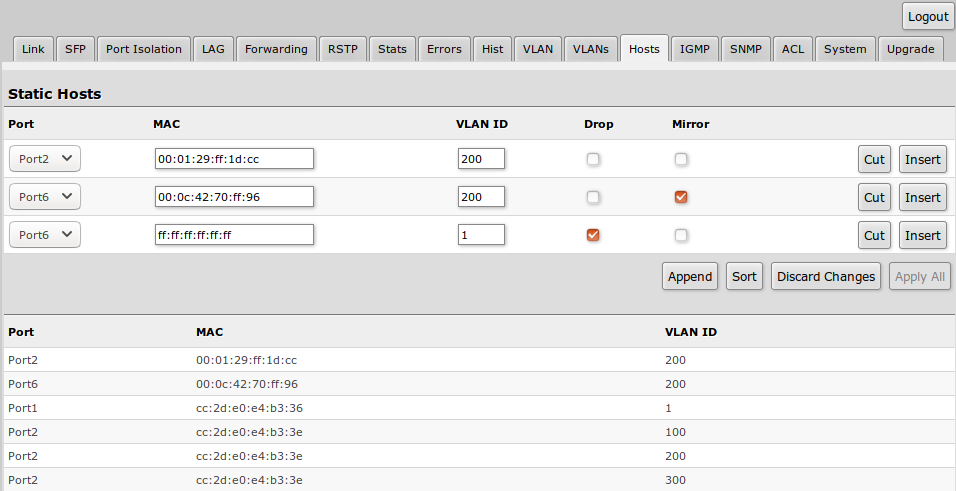This screenshot has height=491, width=956.
Task: Go to the IGMP tab
Action: point(694,49)
